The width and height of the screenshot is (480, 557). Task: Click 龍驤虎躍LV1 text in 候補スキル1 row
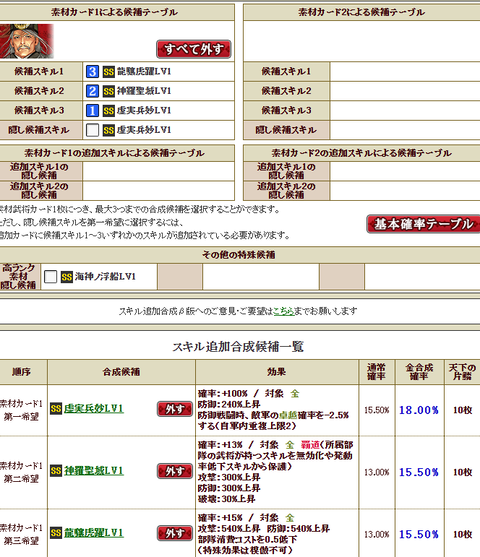144,71
